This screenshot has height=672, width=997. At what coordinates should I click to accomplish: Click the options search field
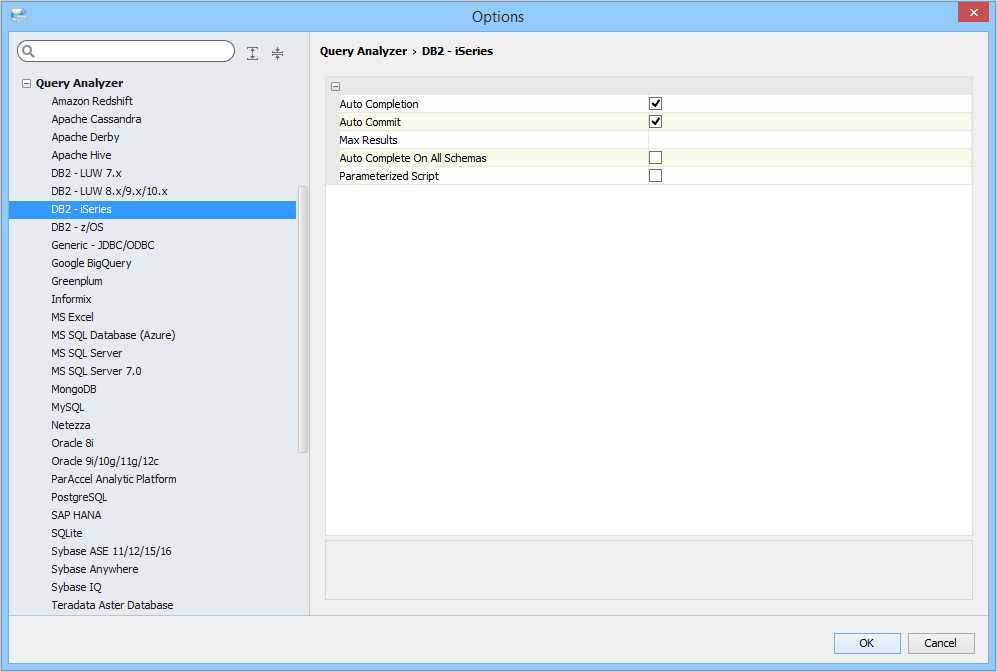click(126, 51)
